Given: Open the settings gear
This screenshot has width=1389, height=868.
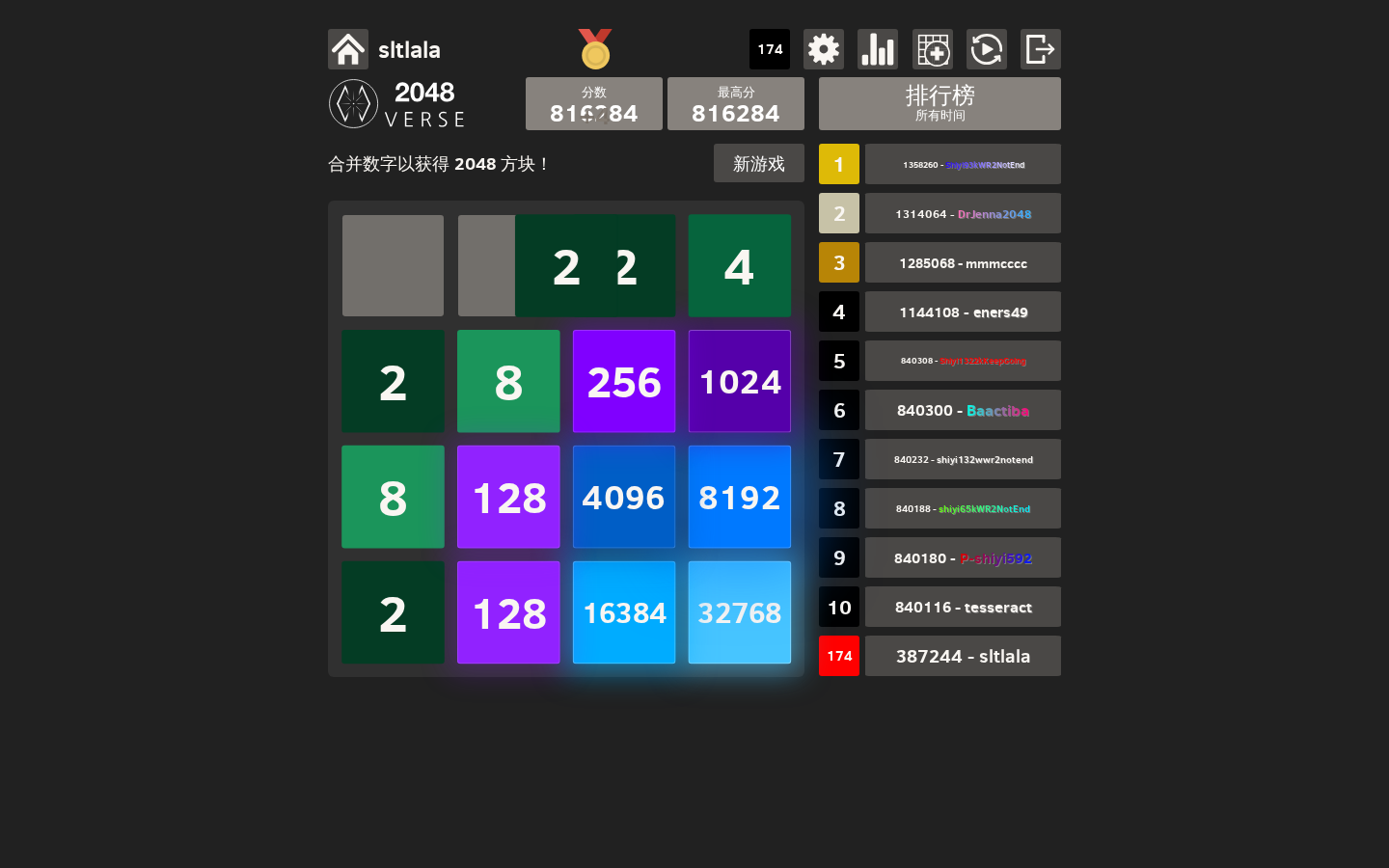Looking at the screenshot, I should click(x=824, y=49).
